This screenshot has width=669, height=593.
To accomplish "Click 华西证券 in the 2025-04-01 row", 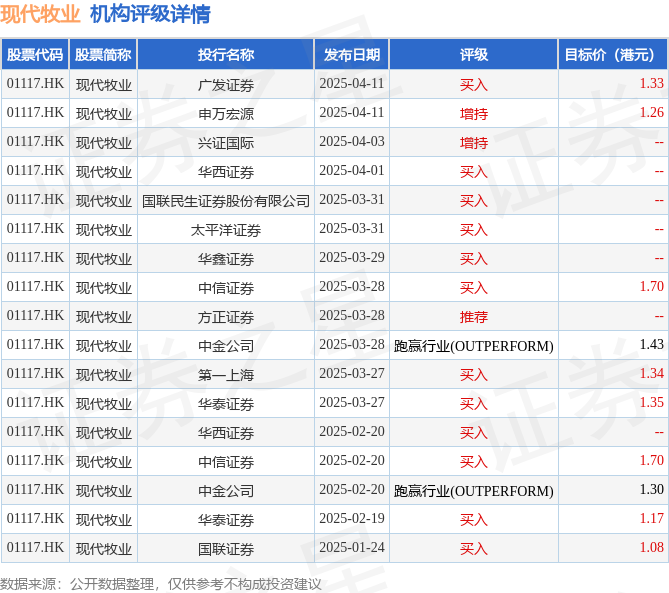I will click(226, 172).
